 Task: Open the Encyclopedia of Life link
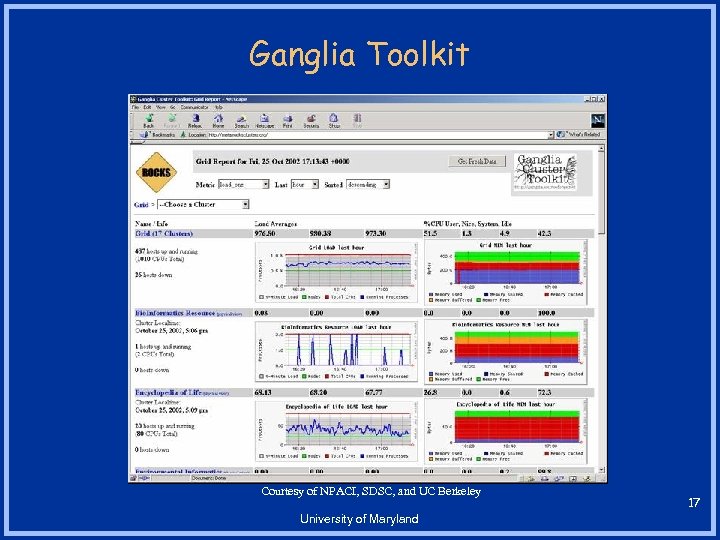[168, 393]
